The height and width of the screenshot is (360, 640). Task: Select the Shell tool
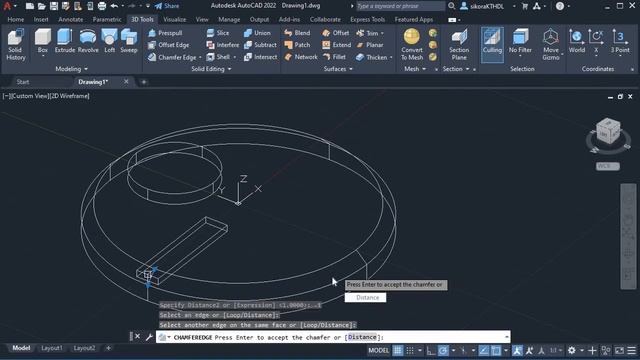(218, 57)
